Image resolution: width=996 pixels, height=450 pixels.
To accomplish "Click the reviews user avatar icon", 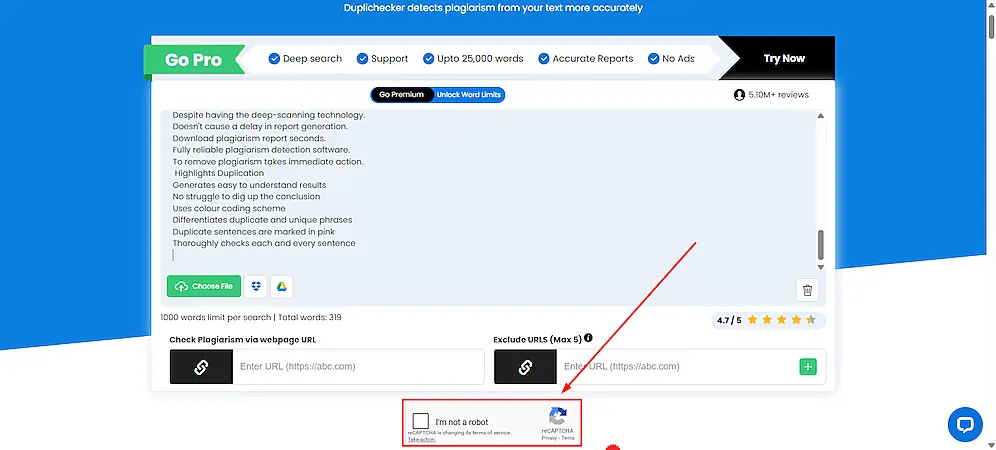I will [739, 95].
